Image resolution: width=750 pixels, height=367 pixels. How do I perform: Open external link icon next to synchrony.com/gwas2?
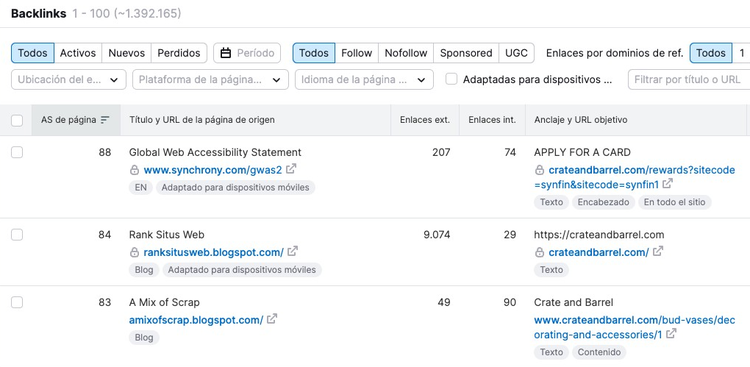coord(291,169)
